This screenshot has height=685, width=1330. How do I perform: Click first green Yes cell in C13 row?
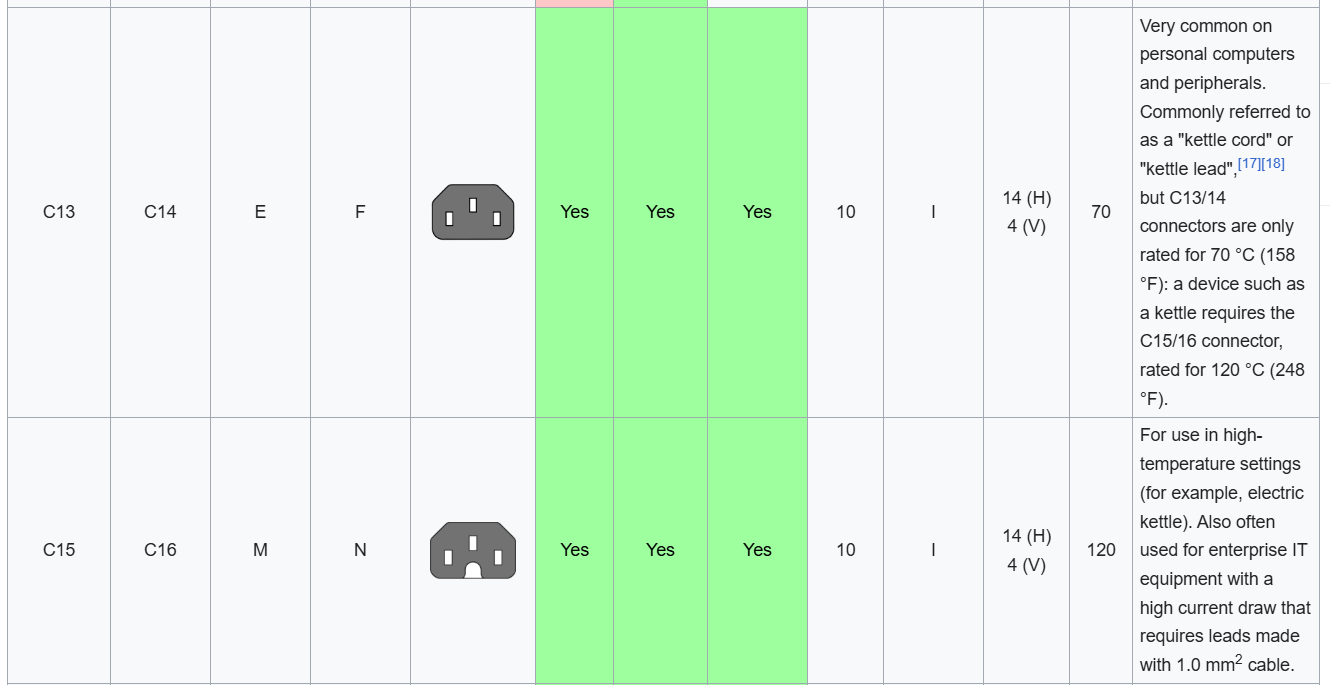(x=575, y=212)
